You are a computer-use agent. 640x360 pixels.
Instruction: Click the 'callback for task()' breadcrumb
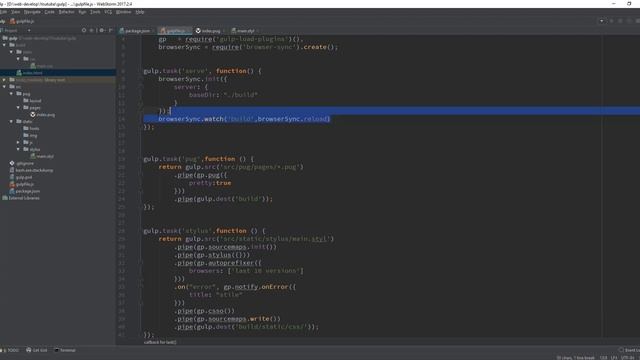[x=160, y=342]
